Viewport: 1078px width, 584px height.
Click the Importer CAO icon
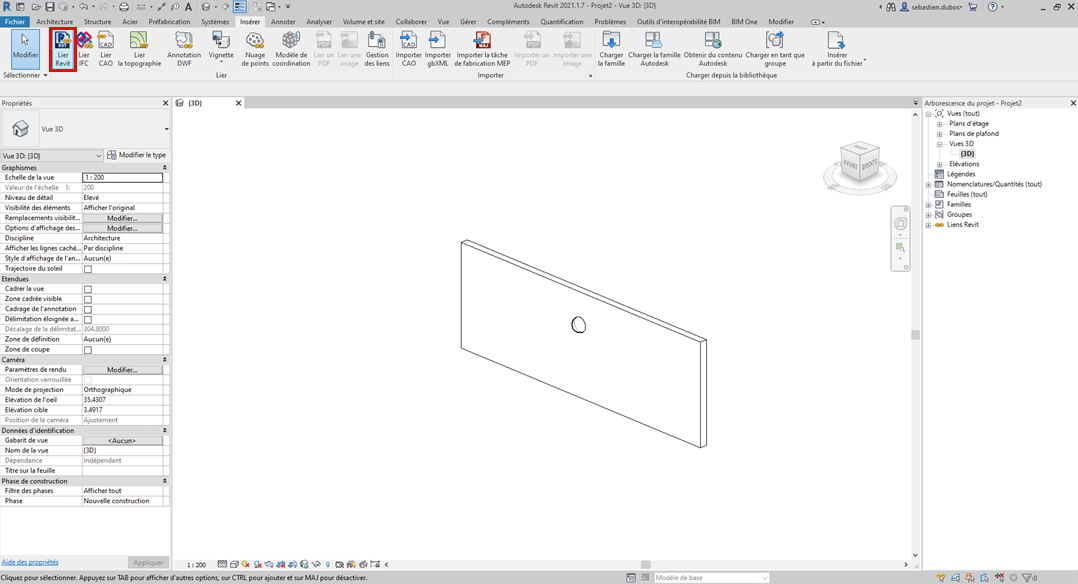(x=408, y=47)
